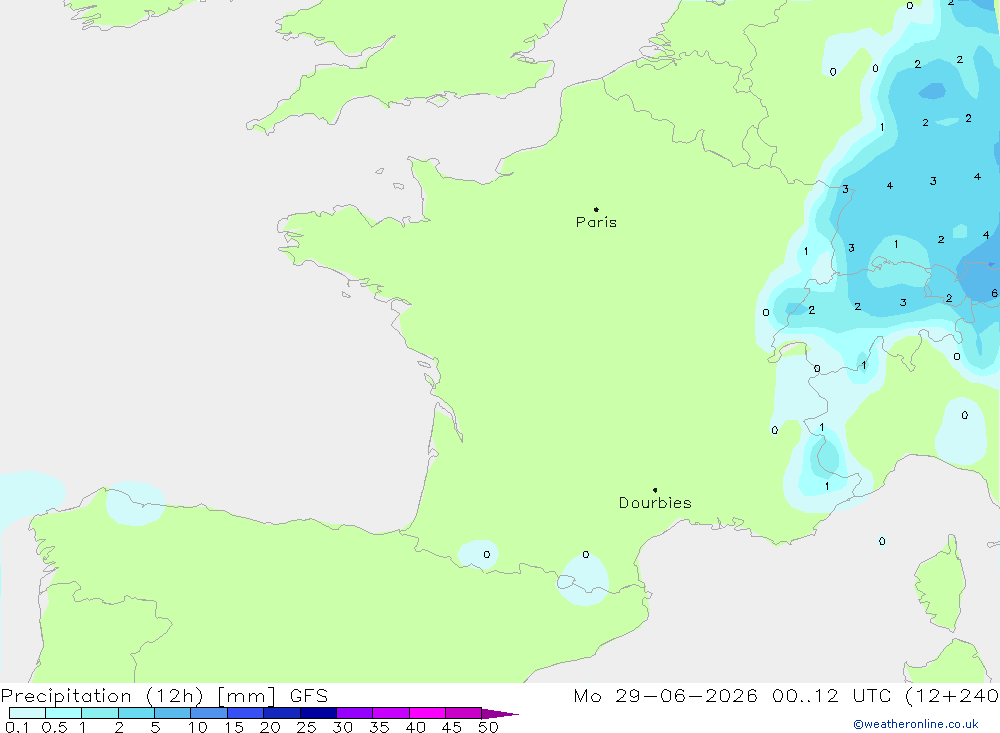The height and width of the screenshot is (733, 1000).
Task: Choose the 25–30 mm navy legend swatch
Action: click(318, 713)
